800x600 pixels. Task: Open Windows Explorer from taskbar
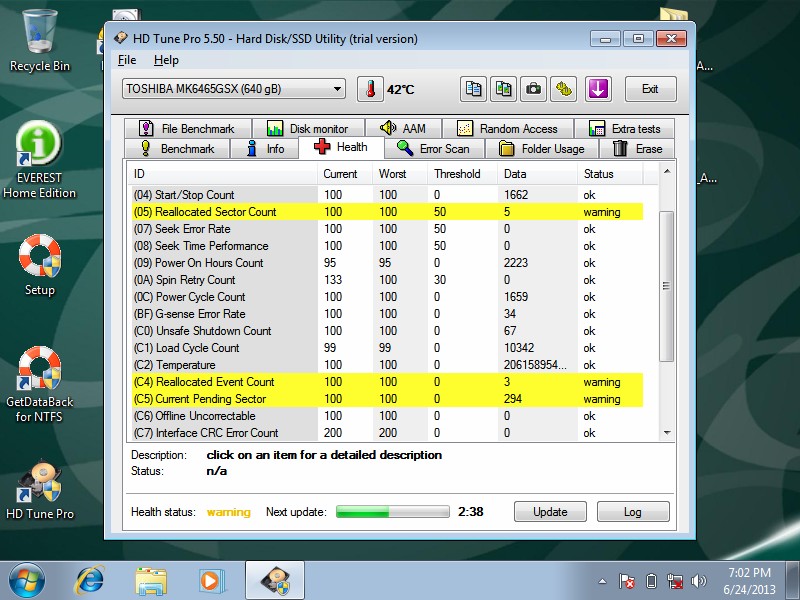[x=151, y=581]
